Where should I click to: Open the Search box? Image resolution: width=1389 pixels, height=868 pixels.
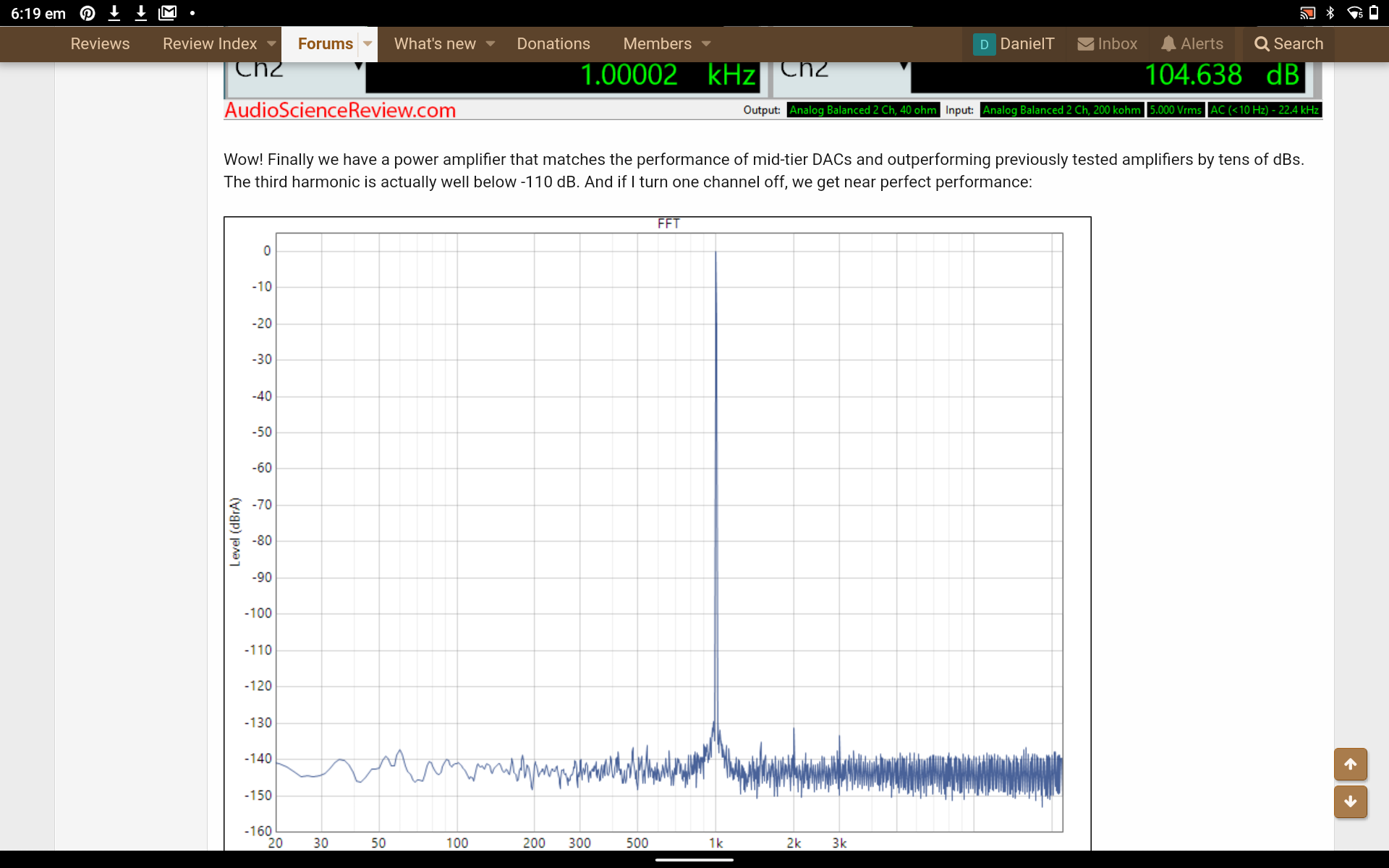point(1288,44)
